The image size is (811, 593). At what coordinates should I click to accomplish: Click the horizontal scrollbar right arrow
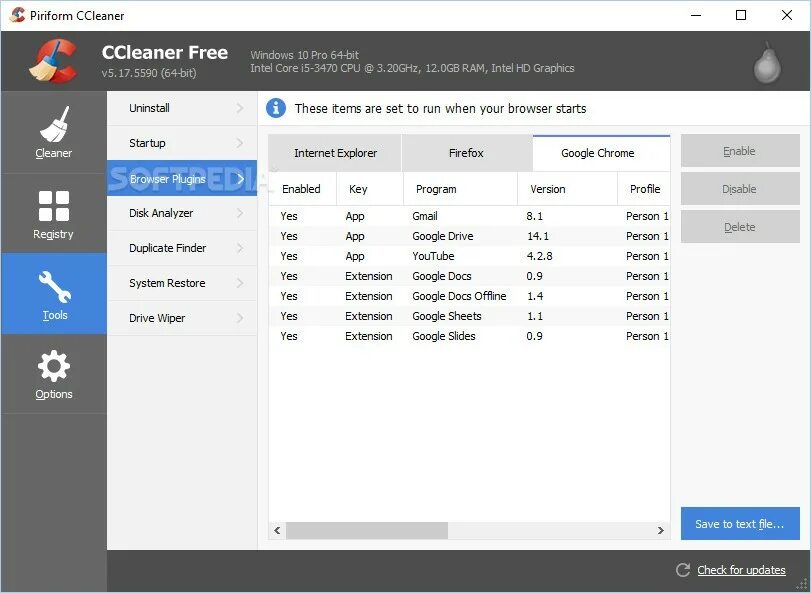point(660,530)
